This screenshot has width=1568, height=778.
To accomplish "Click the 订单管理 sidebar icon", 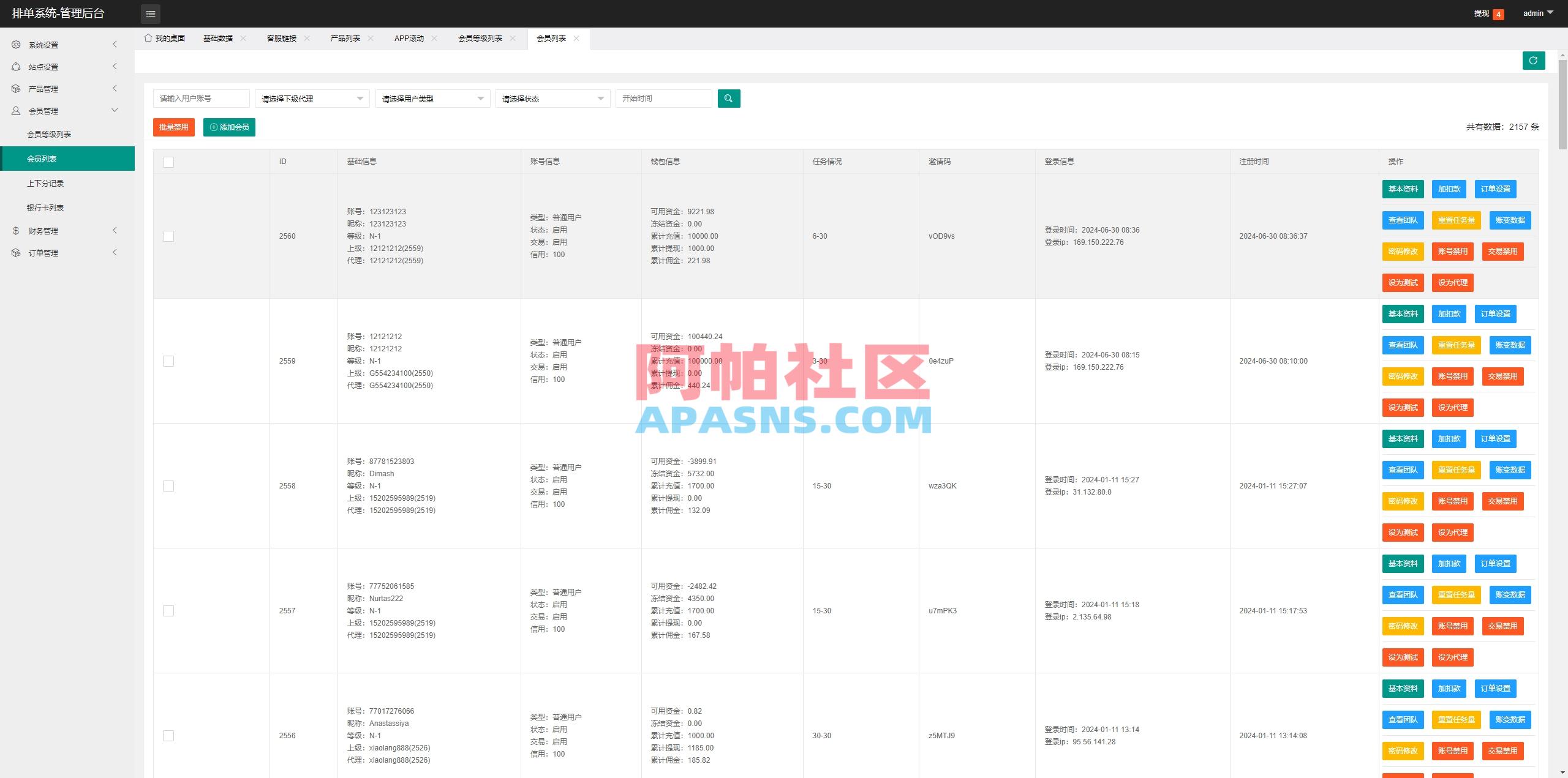I will pos(15,252).
